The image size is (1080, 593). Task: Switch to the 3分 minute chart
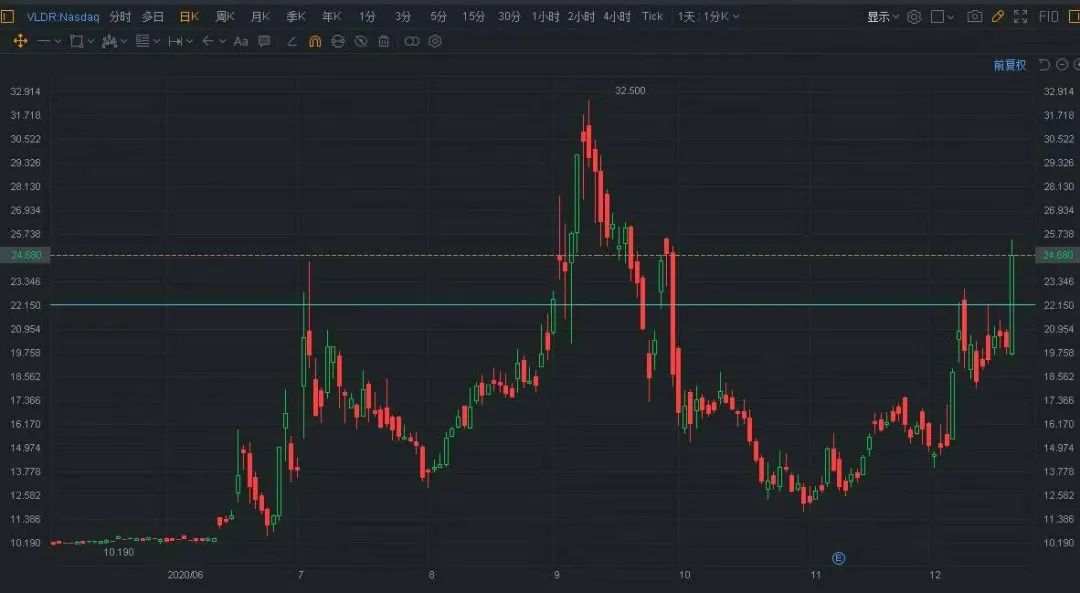(x=403, y=17)
